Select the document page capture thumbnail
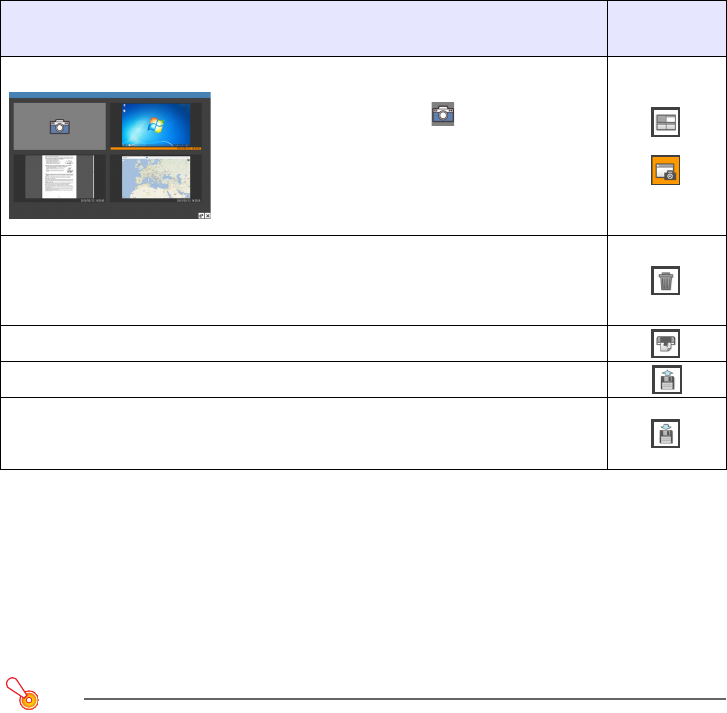 pos(59,178)
